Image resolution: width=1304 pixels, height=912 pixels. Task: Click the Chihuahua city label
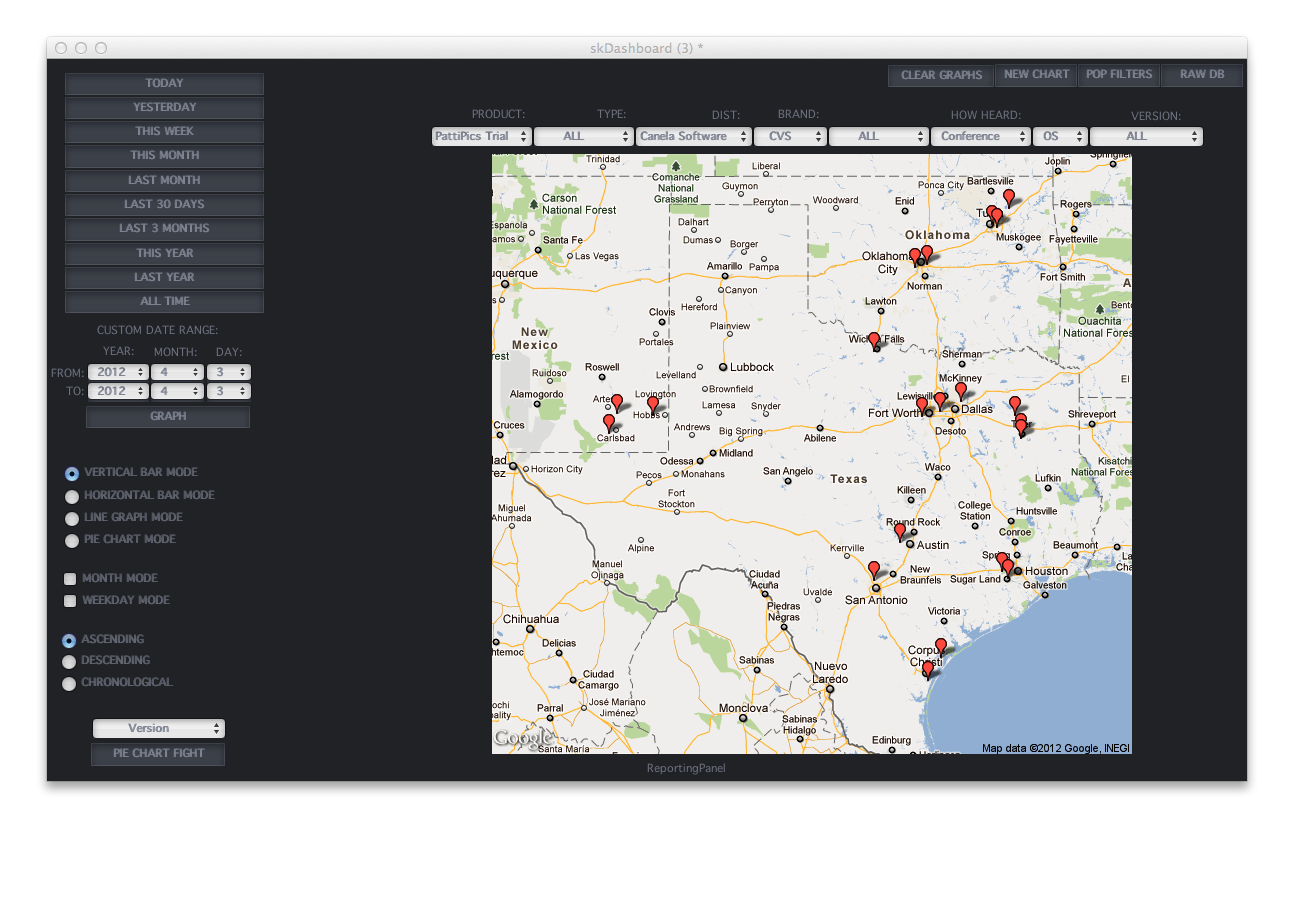(x=531, y=619)
